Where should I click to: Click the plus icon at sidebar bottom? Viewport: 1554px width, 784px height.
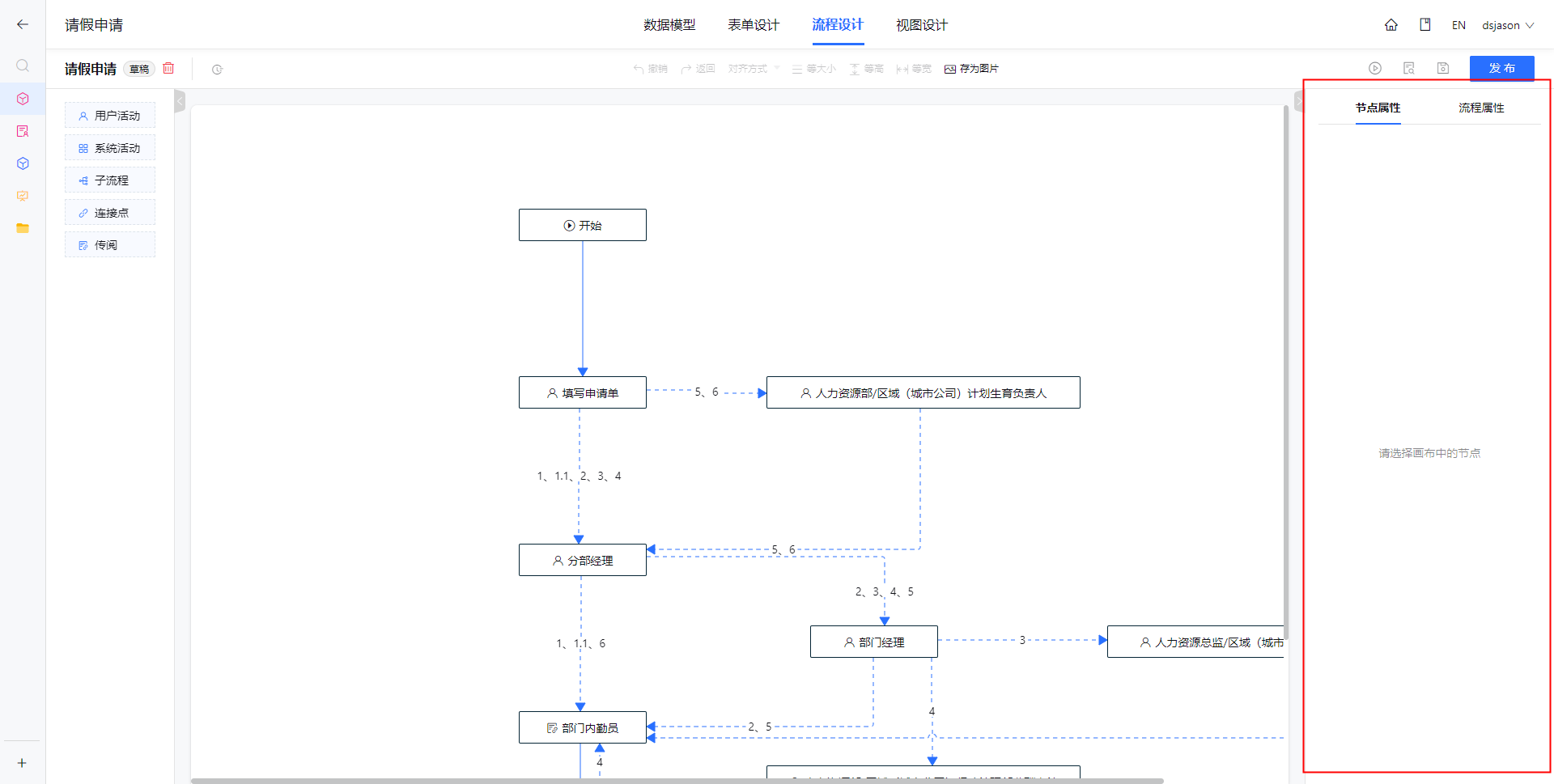[x=22, y=763]
